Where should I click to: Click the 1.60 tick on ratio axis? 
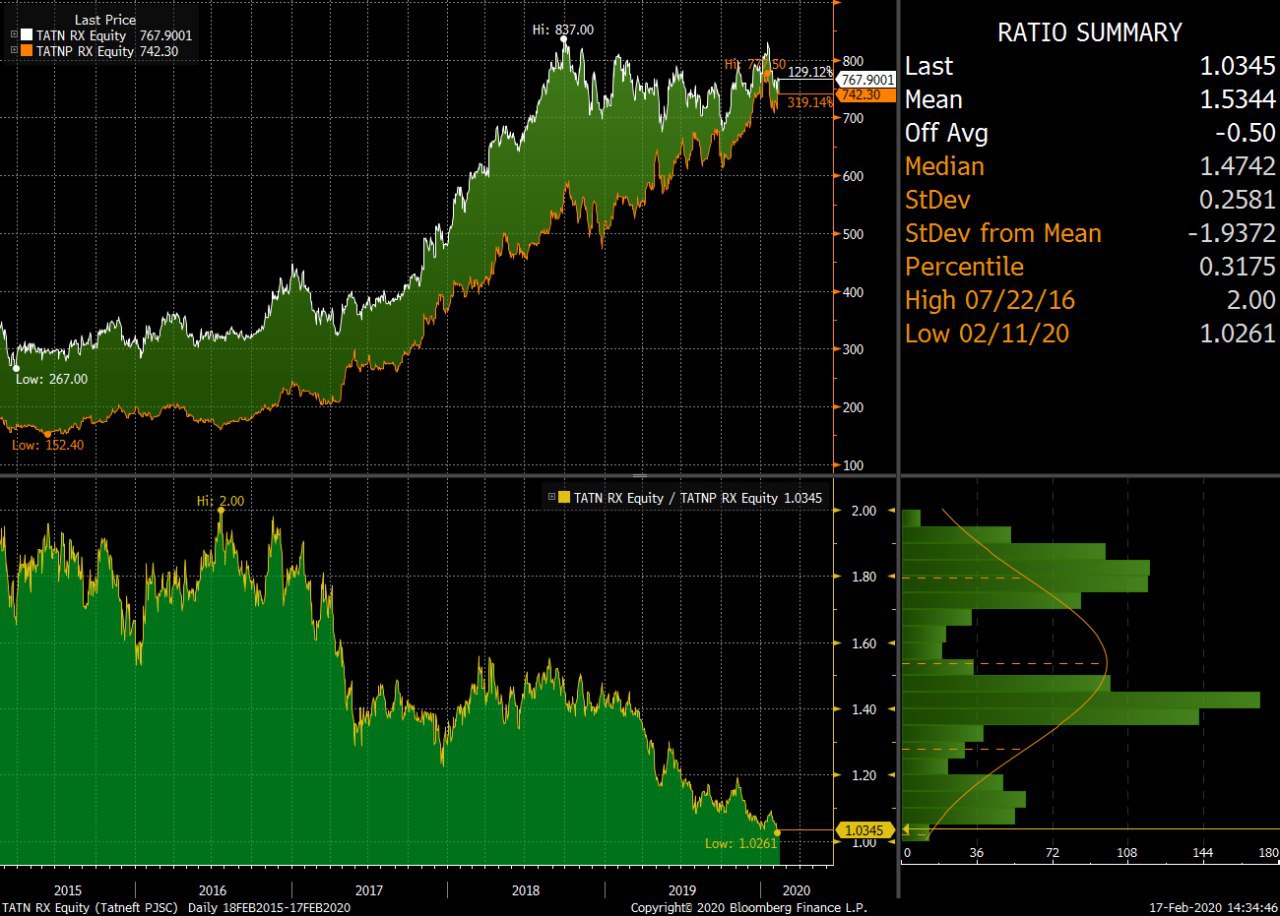(x=864, y=643)
